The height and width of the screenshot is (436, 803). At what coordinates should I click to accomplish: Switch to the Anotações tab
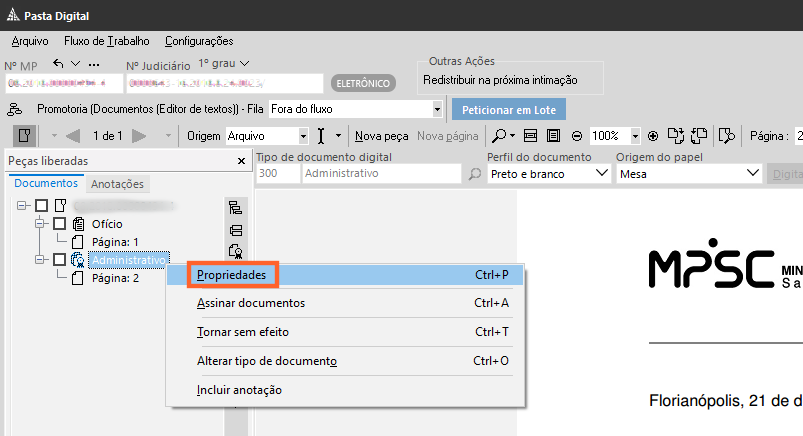pyautogui.click(x=118, y=184)
